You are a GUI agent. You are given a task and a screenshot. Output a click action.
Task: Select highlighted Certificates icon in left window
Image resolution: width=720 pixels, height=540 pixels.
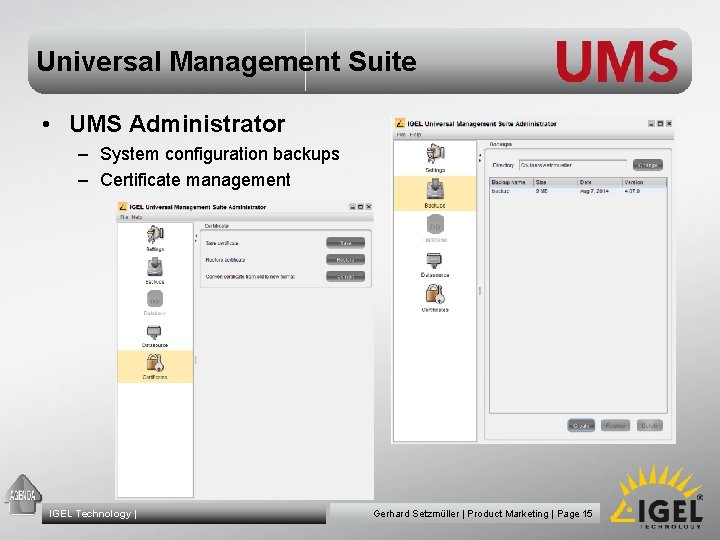point(155,366)
